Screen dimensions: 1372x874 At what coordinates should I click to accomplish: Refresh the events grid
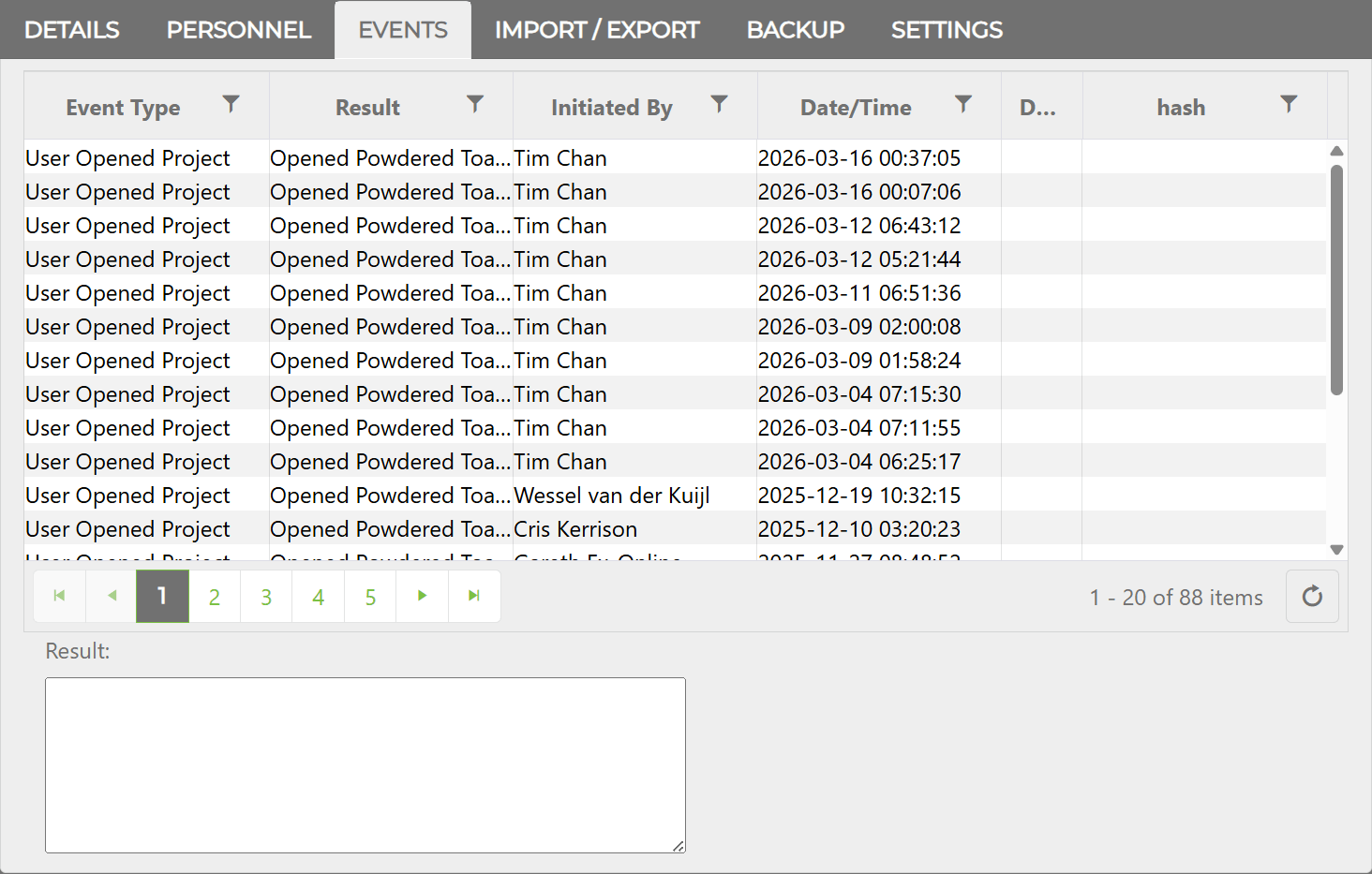1312,596
